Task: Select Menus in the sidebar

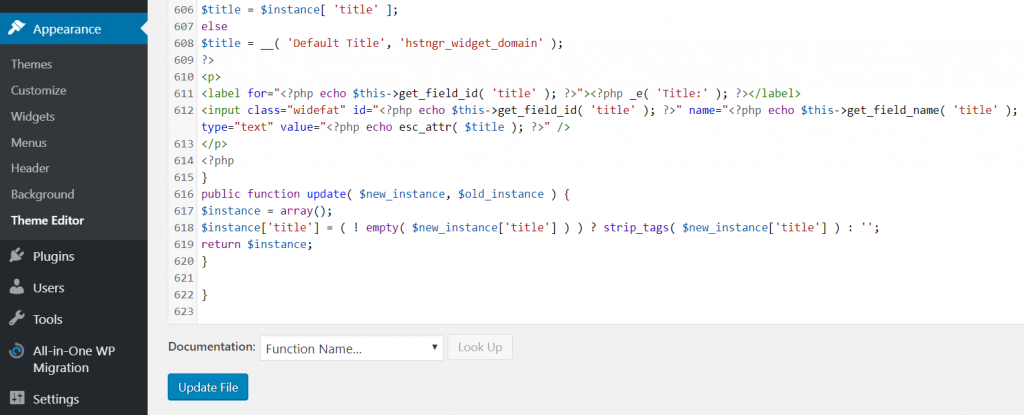Action: pyautogui.click(x=29, y=142)
